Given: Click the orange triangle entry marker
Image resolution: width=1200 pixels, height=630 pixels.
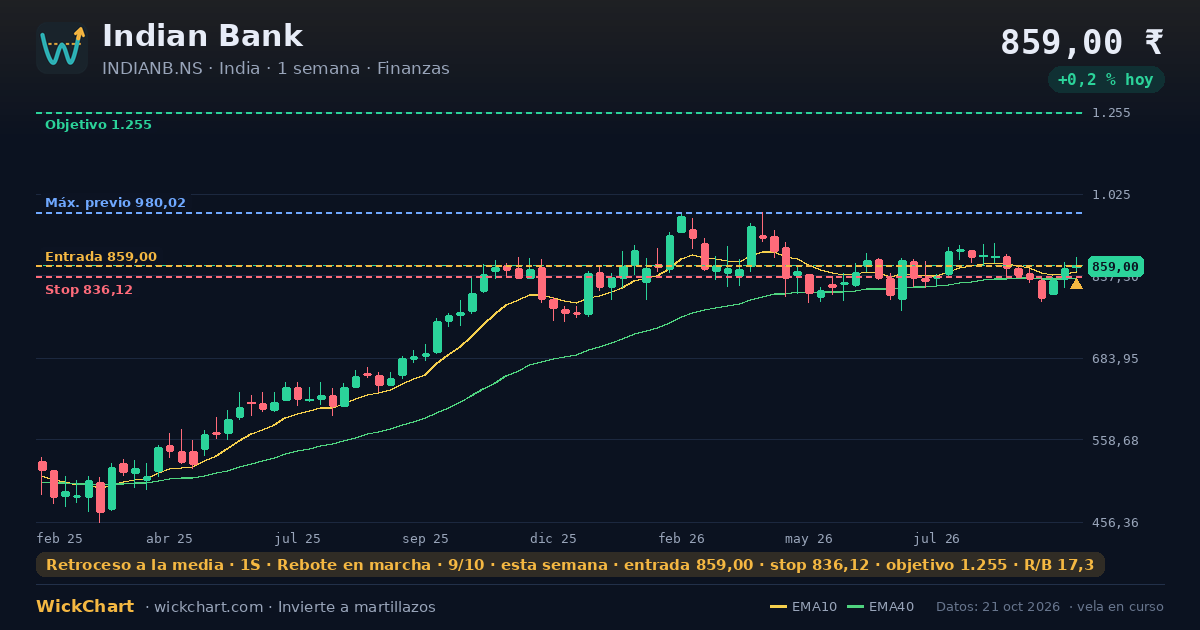Looking at the screenshot, I should pos(1076,284).
